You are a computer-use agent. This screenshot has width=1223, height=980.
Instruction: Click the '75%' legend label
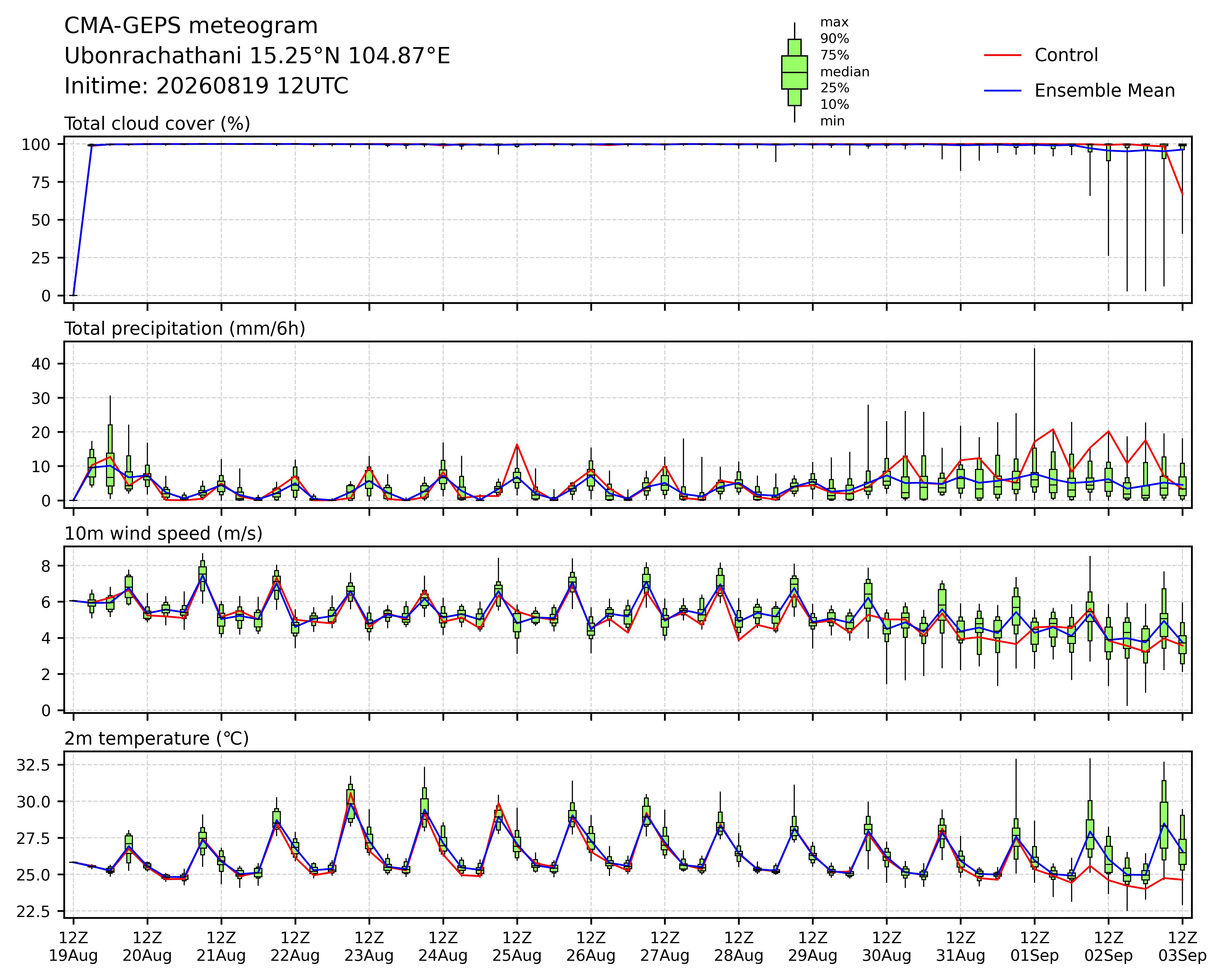[835, 56]
